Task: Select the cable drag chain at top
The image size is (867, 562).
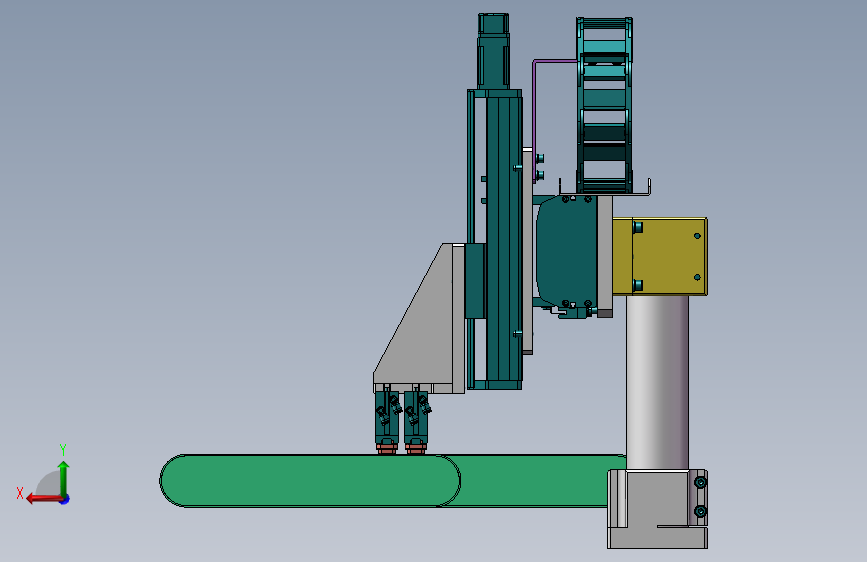Action: [604, 105]
